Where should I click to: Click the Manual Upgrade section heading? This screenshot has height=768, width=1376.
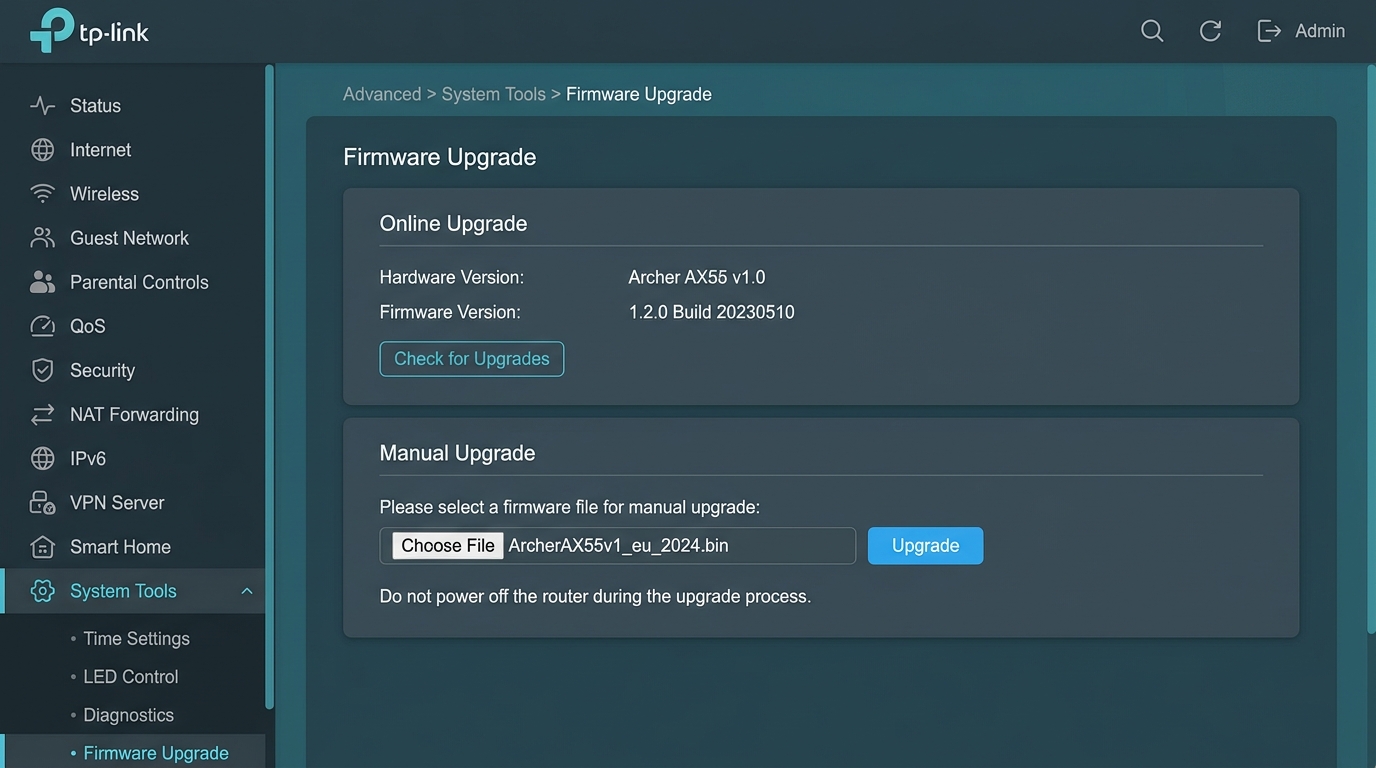pyautogui.click(x=457, y=453)
